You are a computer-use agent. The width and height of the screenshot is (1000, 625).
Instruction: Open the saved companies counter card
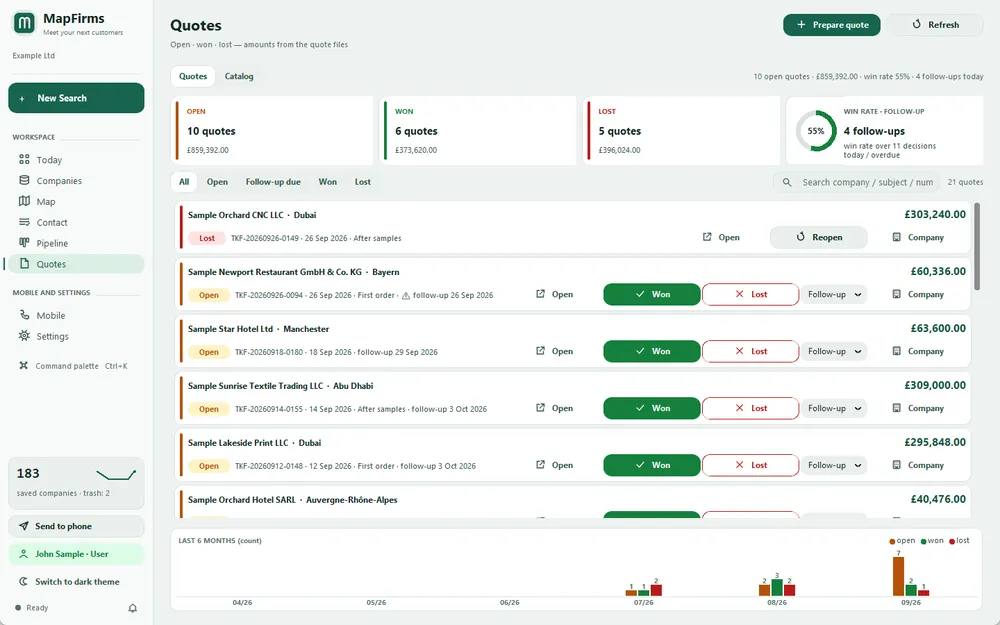click(76, 483)
